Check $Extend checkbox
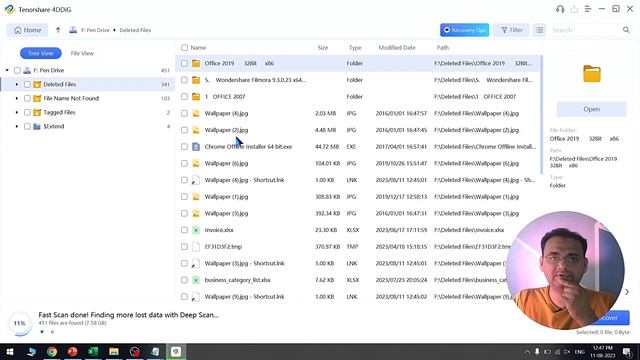The image size is (640, 360). (27, 127)
